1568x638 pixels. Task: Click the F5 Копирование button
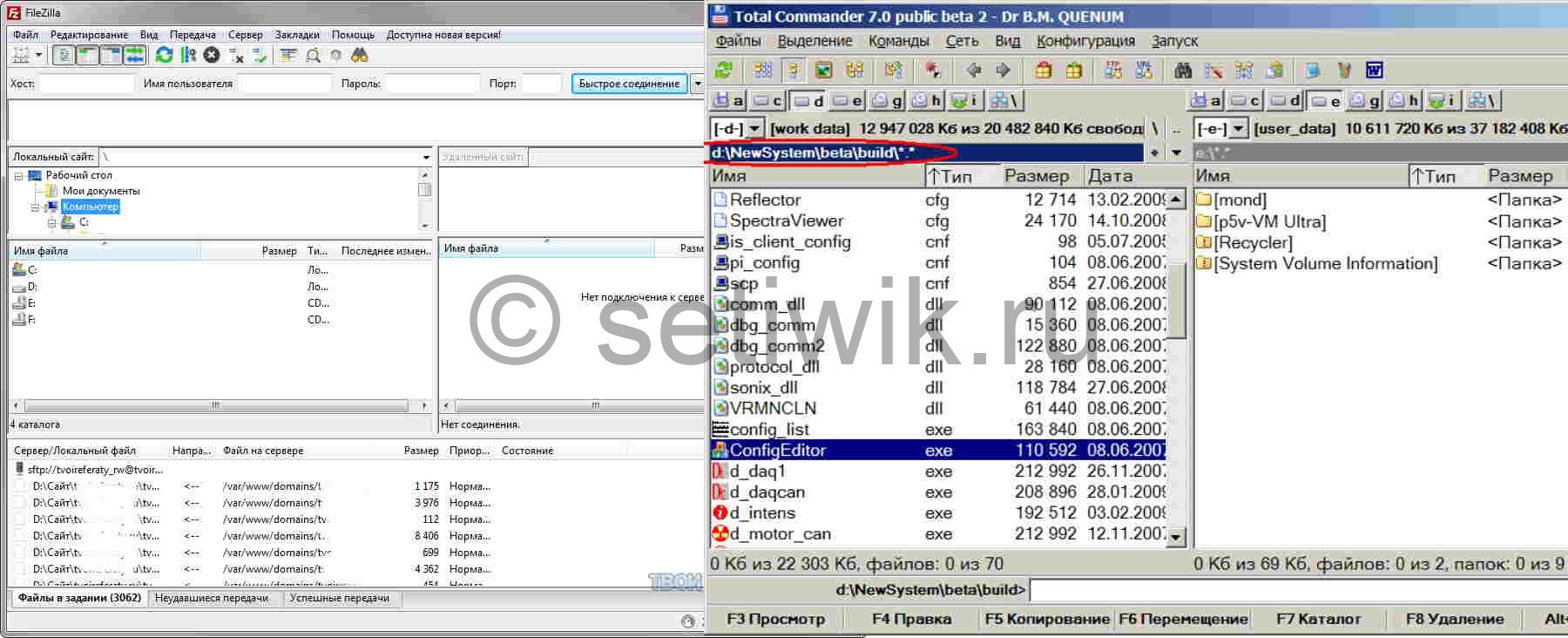[x=1046, y=619]
